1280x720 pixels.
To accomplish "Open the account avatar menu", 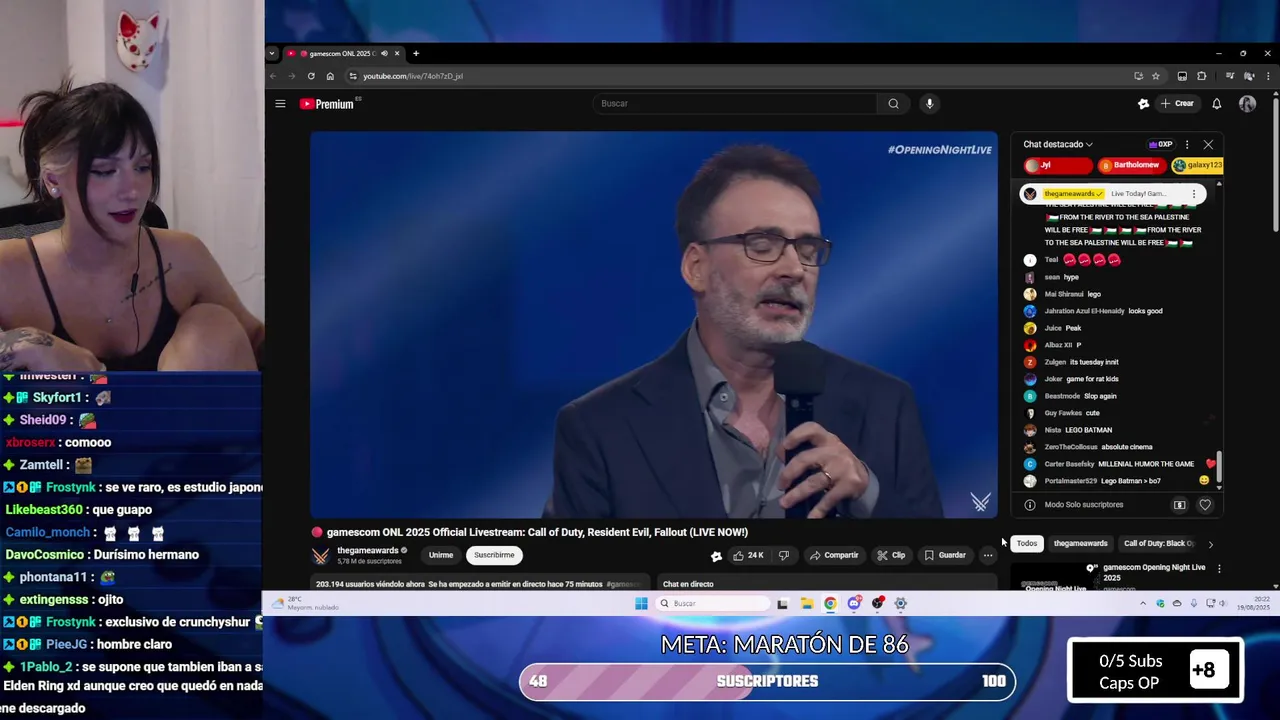I will coord(1247,104).
